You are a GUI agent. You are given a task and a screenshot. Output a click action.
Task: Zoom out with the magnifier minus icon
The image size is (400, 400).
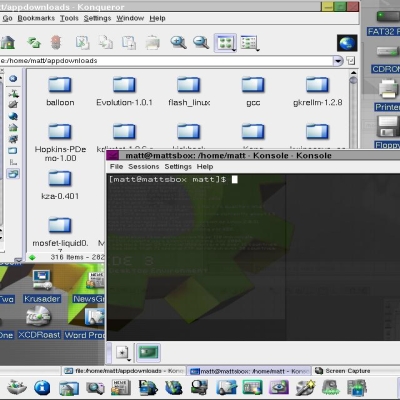(201, 43)
